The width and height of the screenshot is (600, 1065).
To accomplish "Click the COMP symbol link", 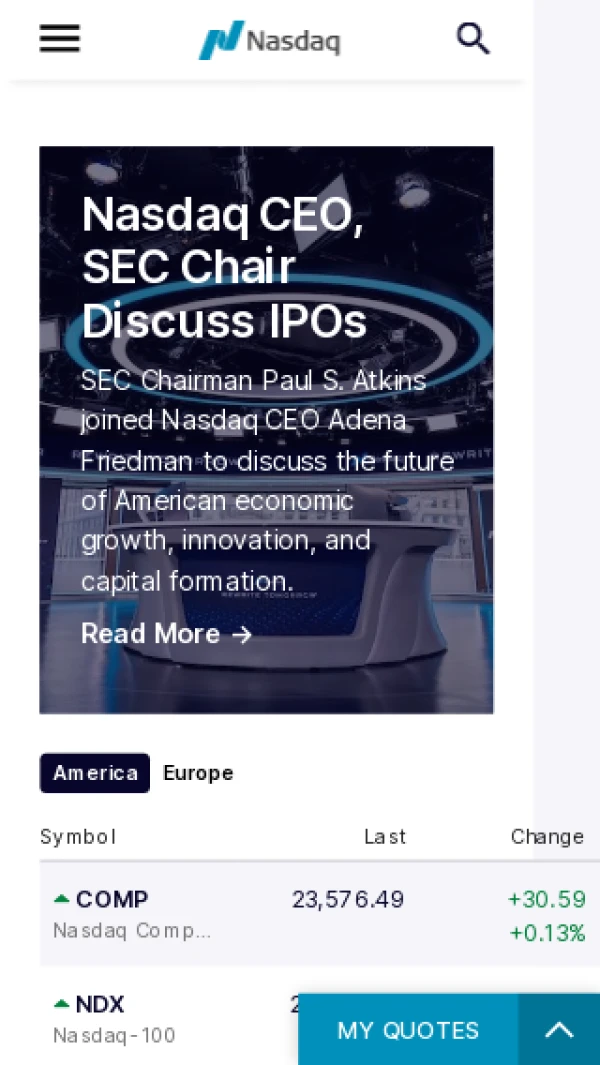I will (112, 899).
